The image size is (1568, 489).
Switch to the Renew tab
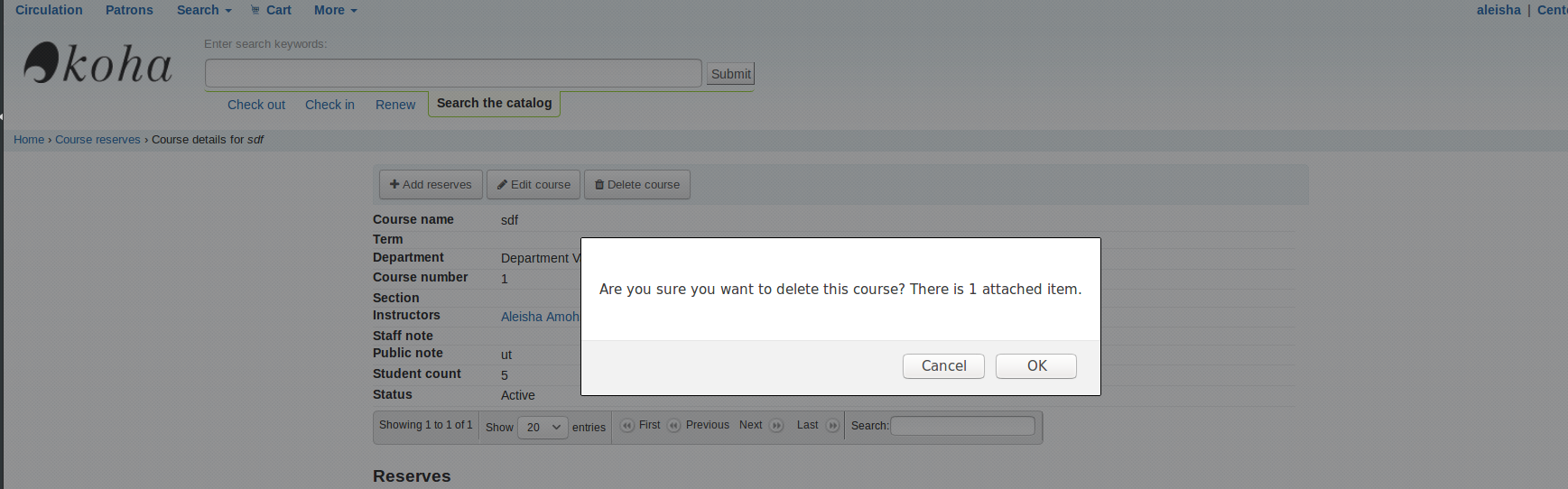[x=395, y=105]
